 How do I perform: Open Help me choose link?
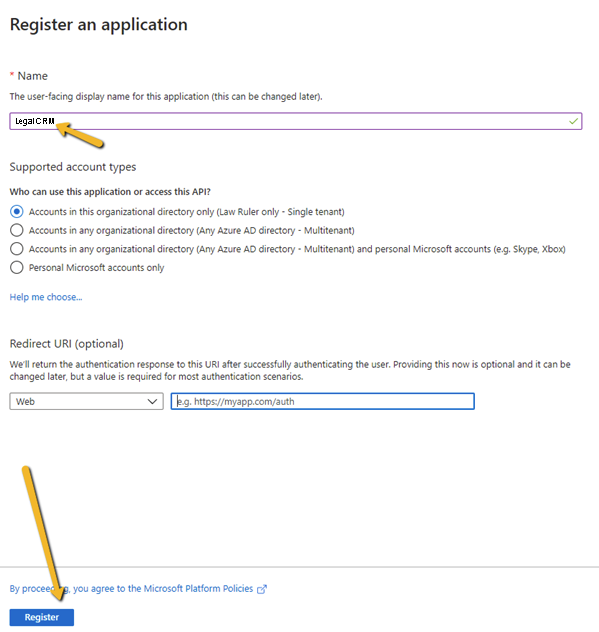[x=46, y=297]
